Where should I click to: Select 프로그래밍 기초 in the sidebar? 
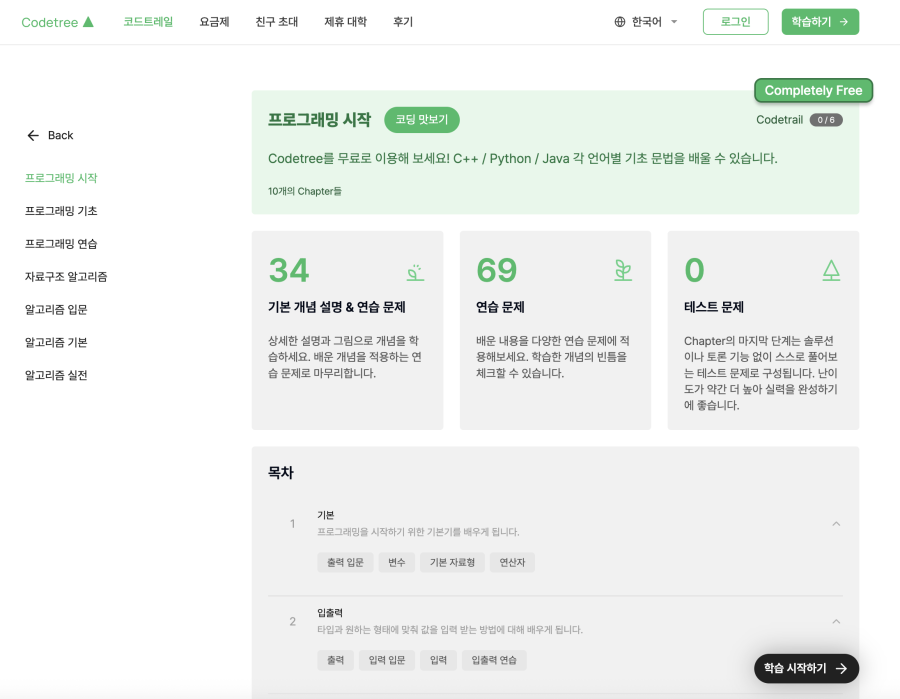coord(61,211)
